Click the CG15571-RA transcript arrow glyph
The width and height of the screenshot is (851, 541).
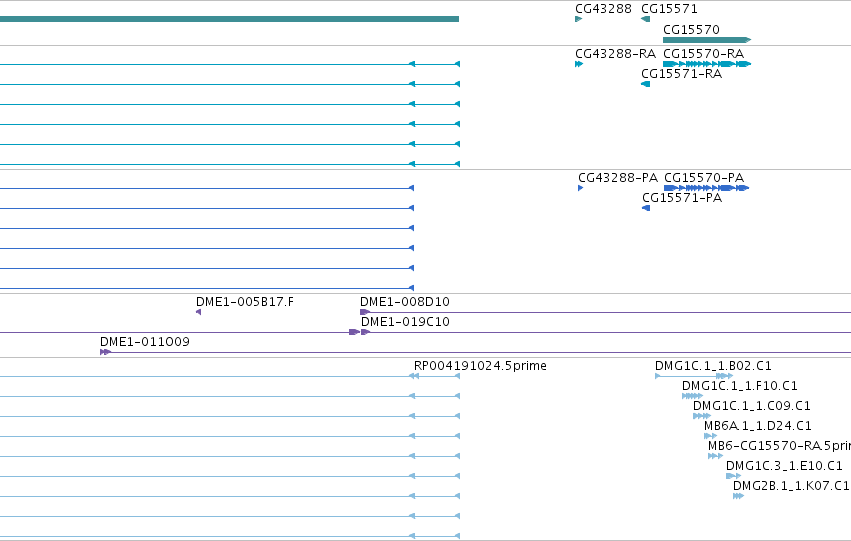645,84
